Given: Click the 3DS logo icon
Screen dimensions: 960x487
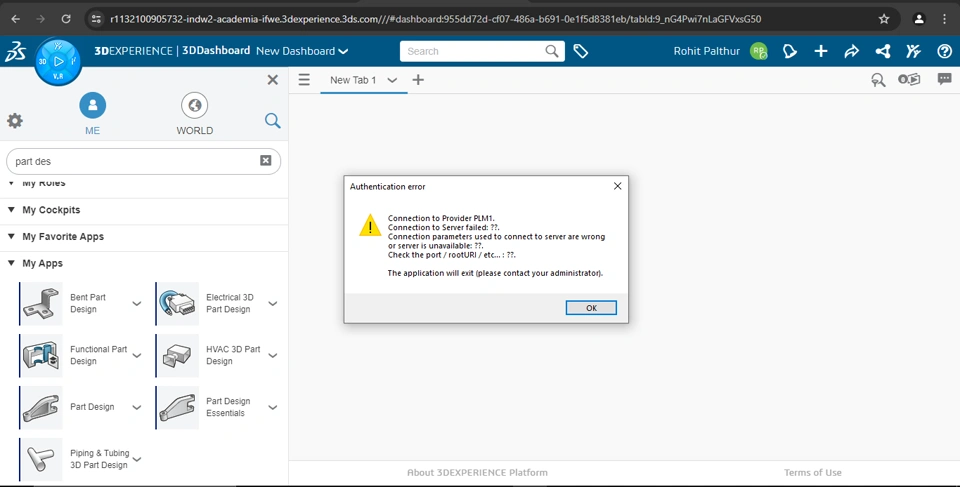Looking at the screenshot, I should click(x=15, y=51).
